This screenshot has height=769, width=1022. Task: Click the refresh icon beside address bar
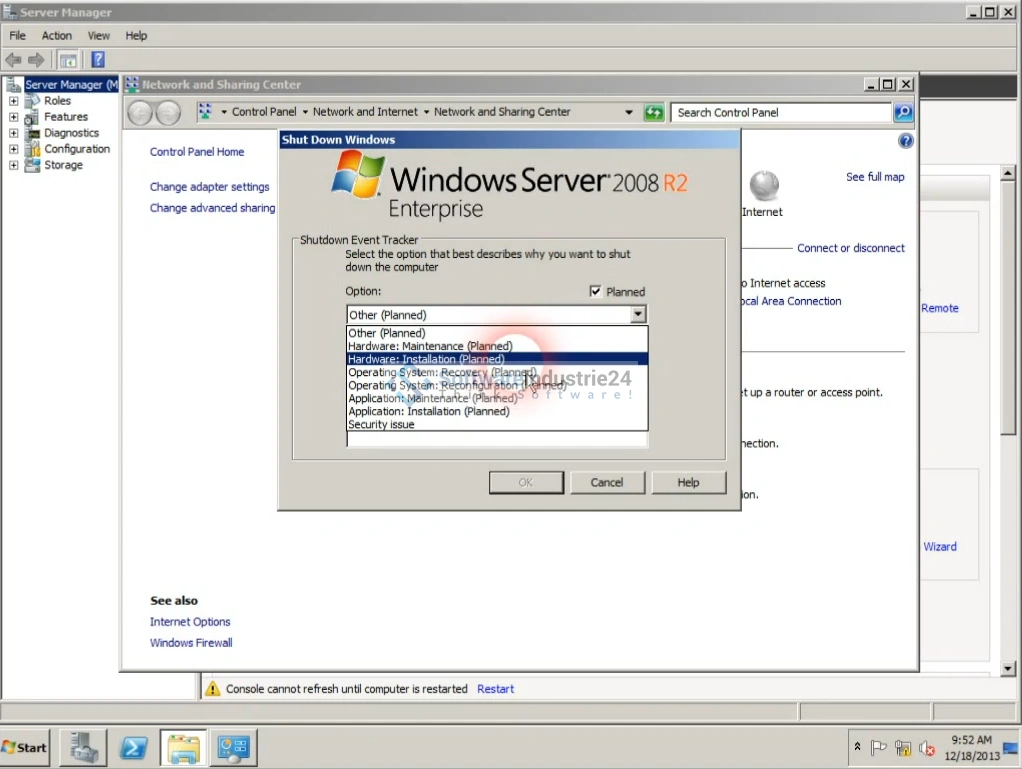coord(654,113)
